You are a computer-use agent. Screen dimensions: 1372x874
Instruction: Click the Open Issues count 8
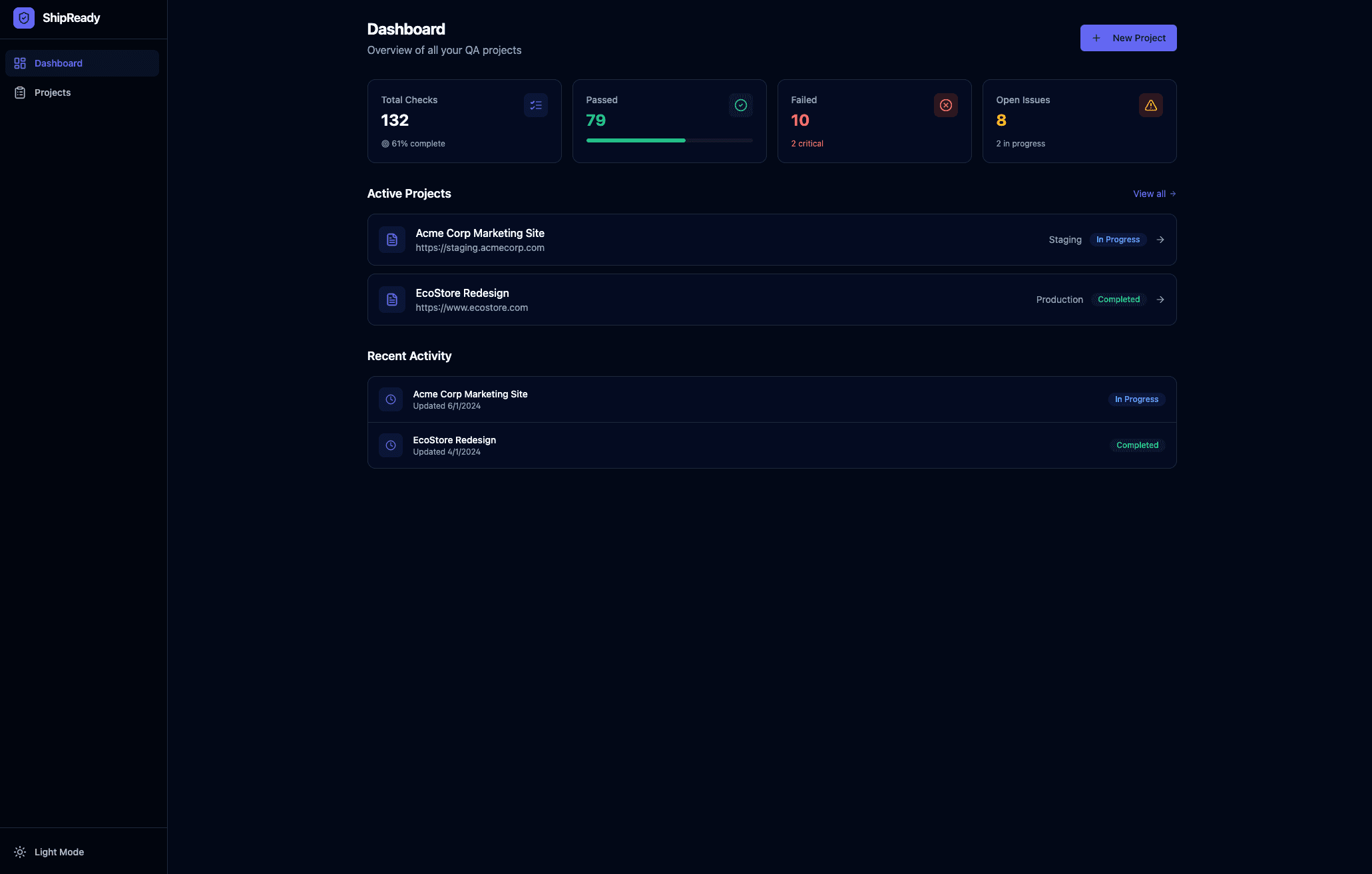point(1001,120)
